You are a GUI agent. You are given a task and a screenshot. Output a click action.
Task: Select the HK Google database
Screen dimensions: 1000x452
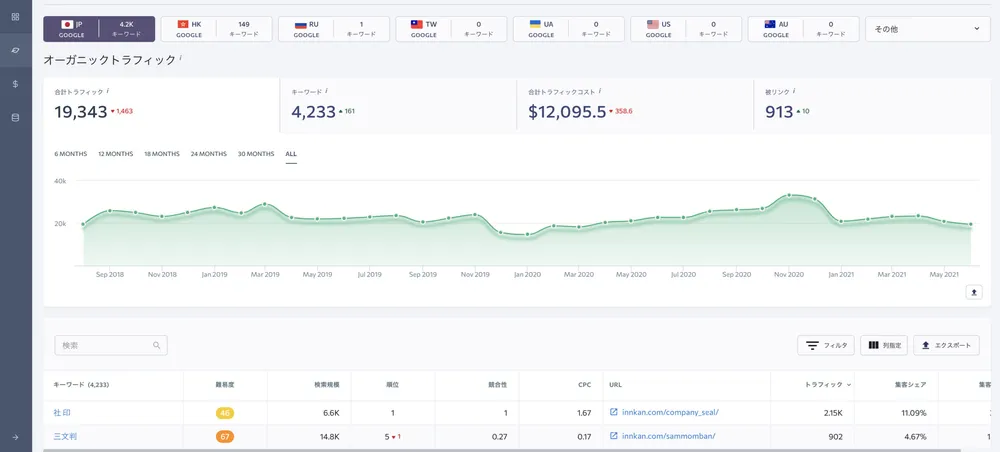pyautogui.click(x=215, y=29)
